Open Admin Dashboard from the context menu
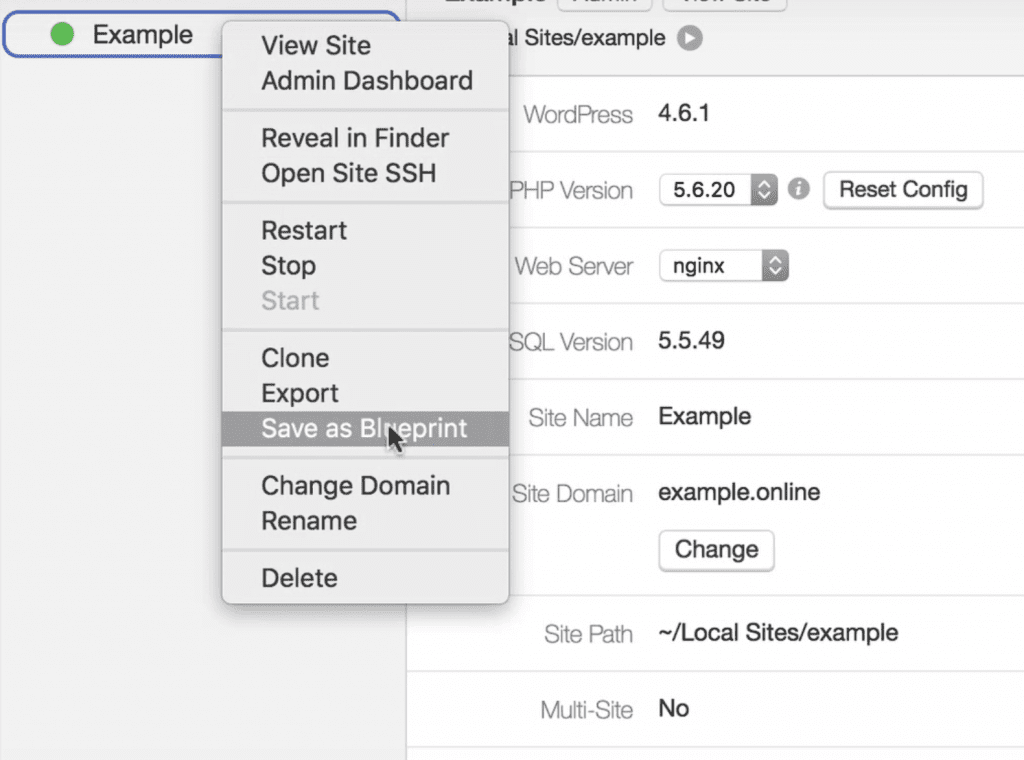Screen dimensions: 1024x760 [x=367, y=81]
